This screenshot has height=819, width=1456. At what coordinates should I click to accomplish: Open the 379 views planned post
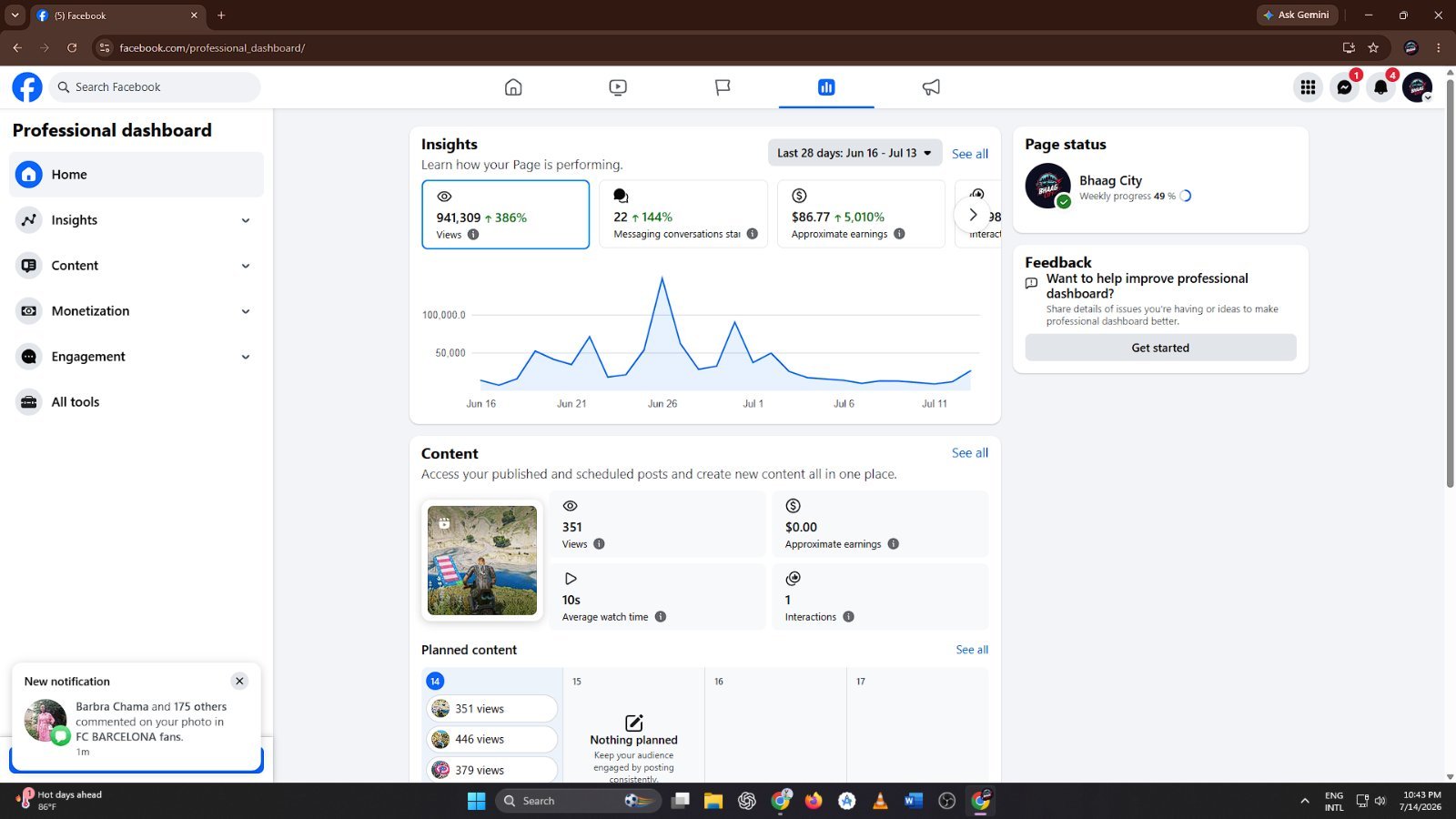(491, 770)
